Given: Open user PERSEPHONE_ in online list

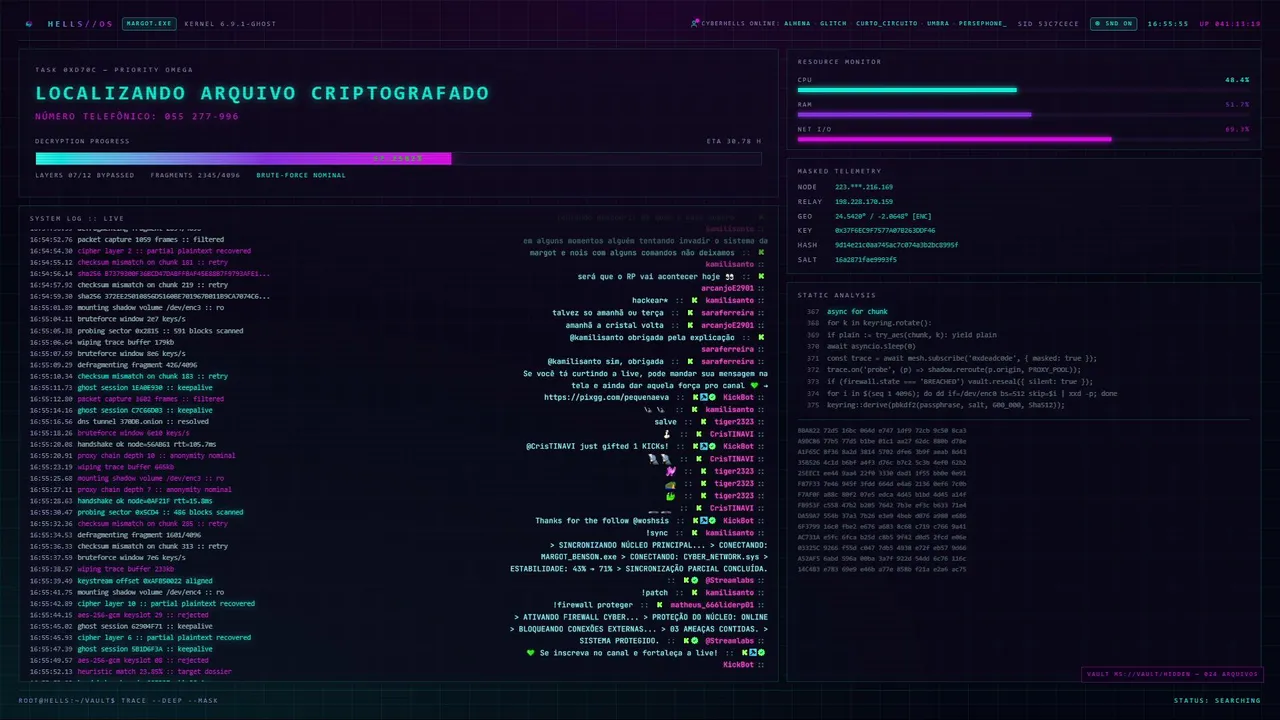Looking at the screenshot, I should click(x=983, y=23).
